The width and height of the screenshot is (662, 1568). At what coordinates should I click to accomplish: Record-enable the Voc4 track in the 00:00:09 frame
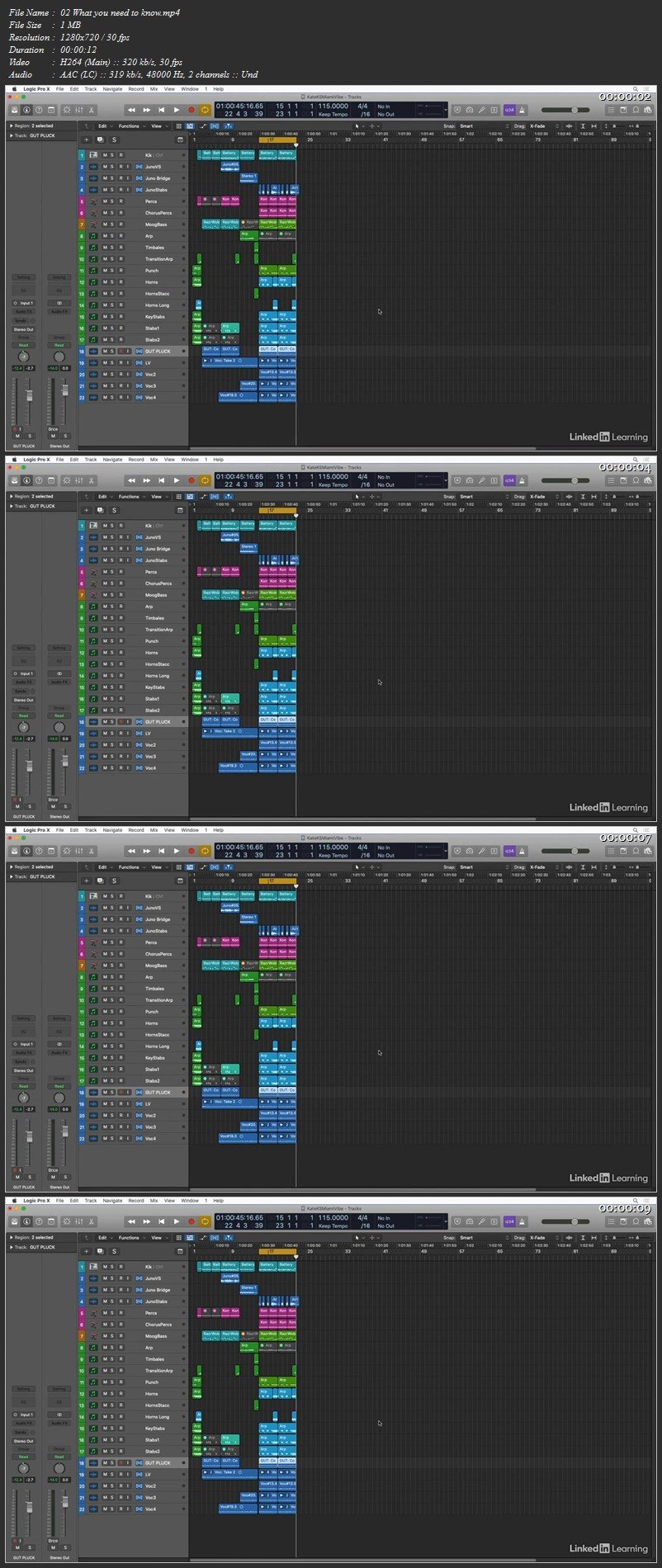click(121, 1509)
